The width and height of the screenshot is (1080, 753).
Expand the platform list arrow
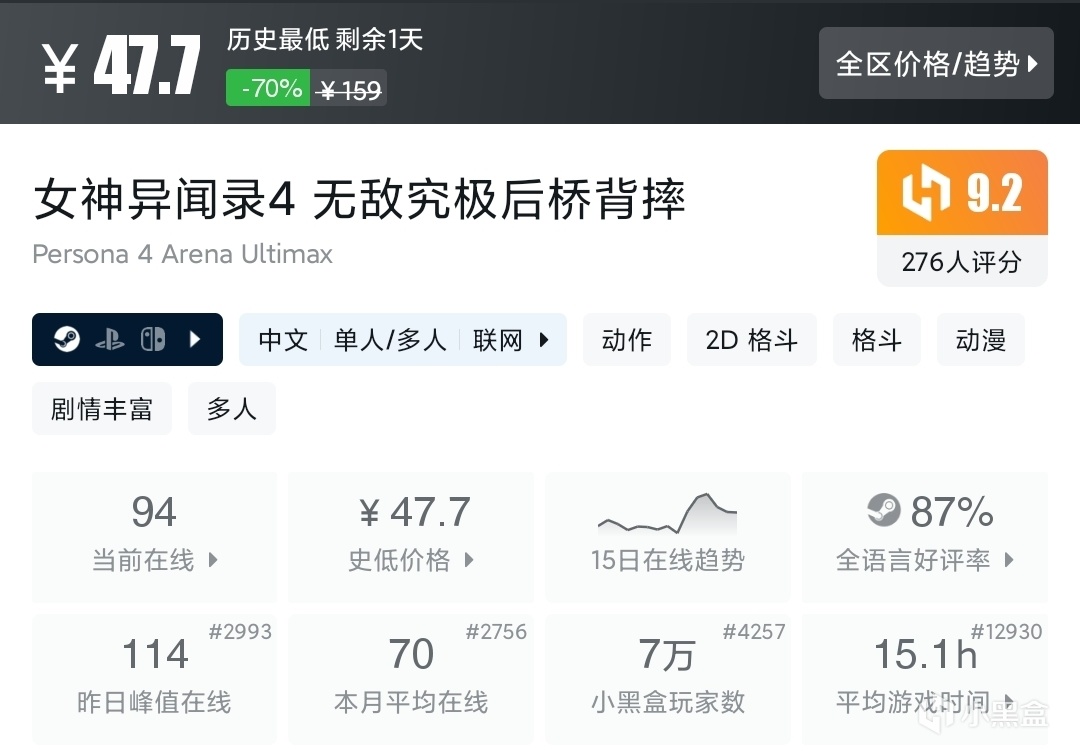(195, 340)
